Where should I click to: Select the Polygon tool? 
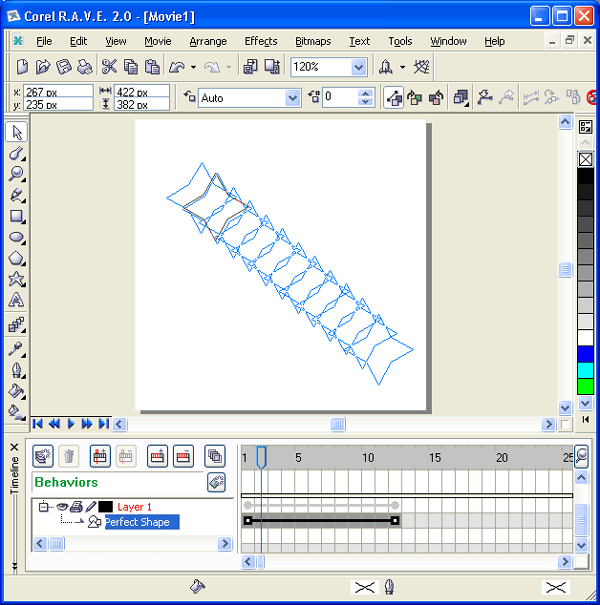[x=17, y=258]
